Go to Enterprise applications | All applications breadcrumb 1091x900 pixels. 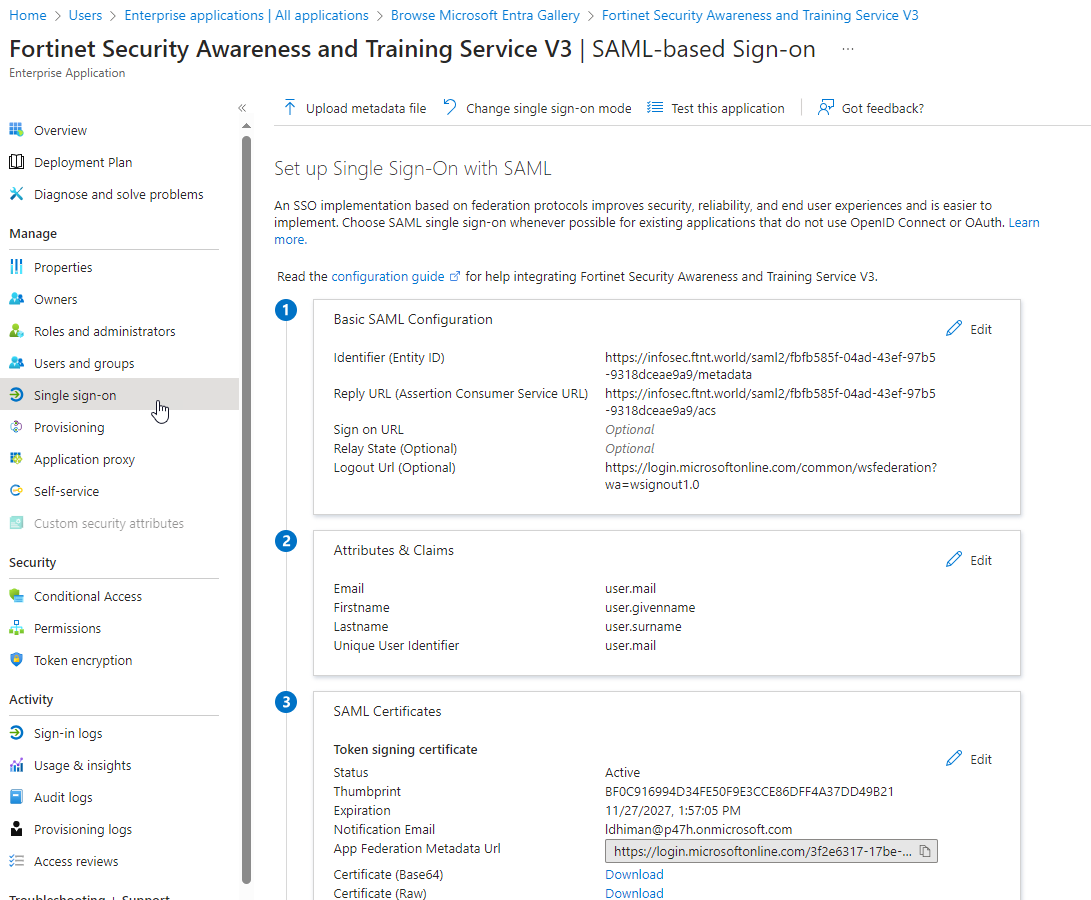[246, 15]
